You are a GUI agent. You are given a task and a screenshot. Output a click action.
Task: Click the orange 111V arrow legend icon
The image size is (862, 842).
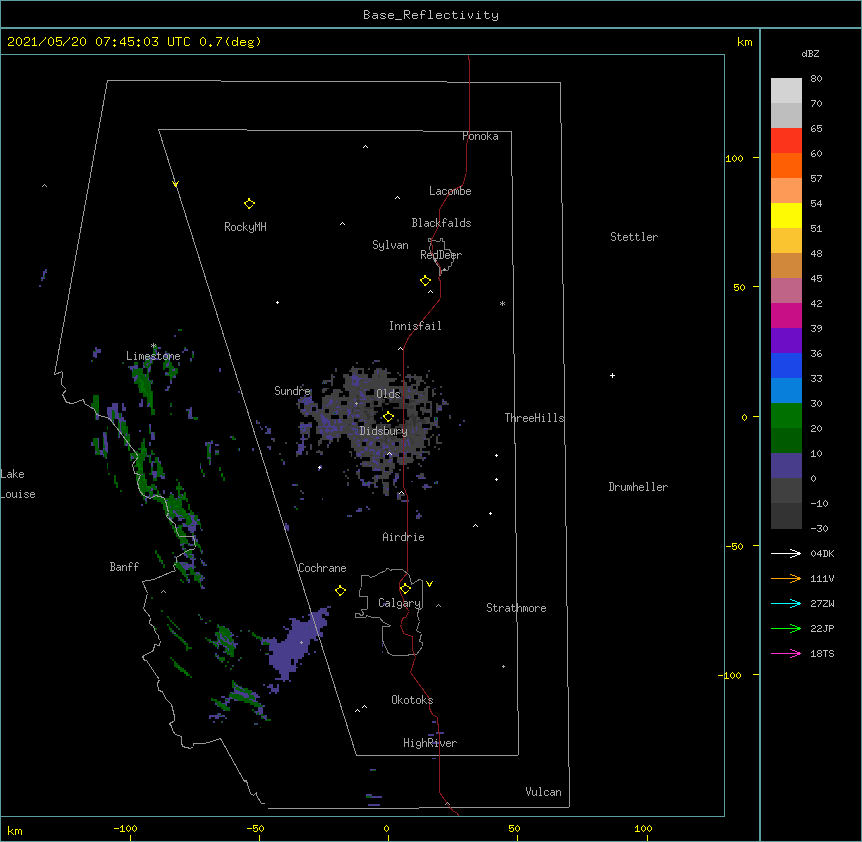point(786,578)
